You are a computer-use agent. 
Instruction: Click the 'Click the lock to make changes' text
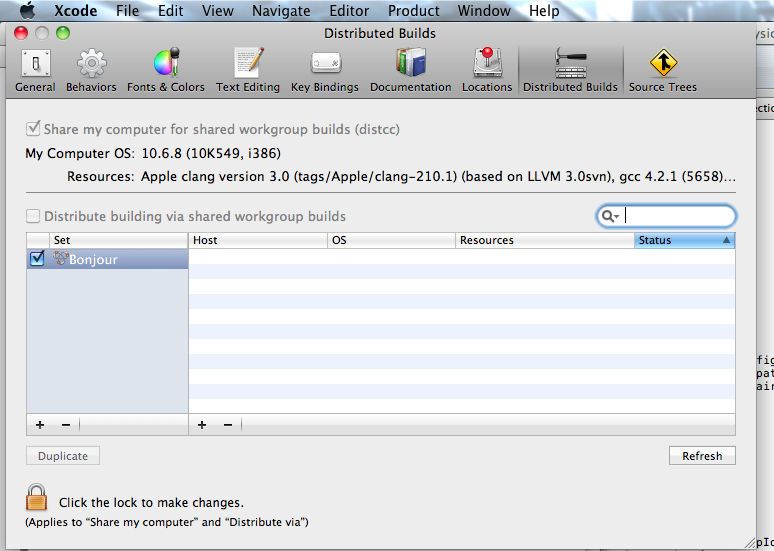pos(151,503)
